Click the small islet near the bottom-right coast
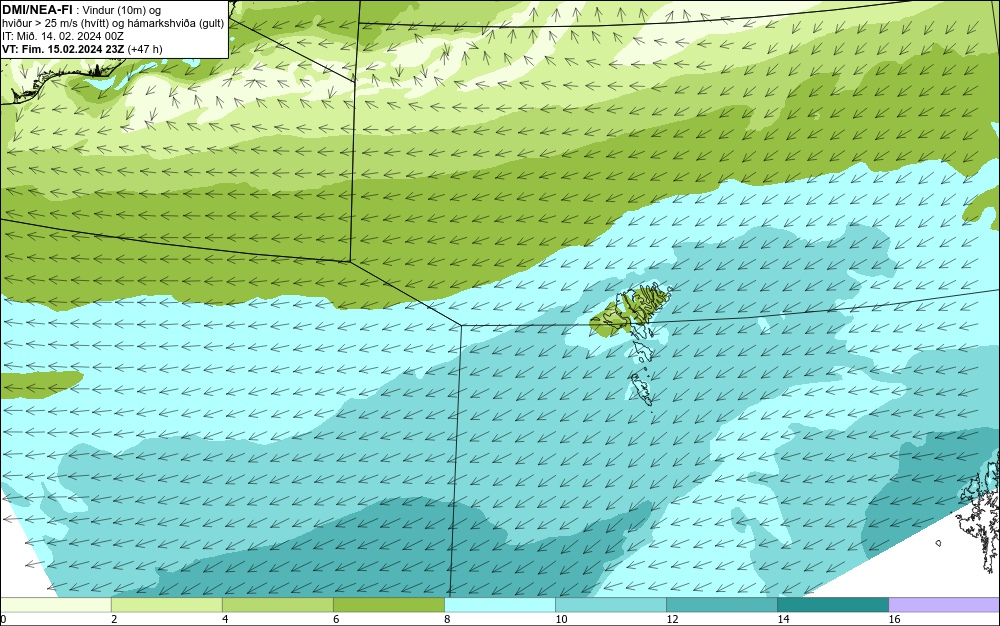1000x626 pixels. [x=938, y=543]
